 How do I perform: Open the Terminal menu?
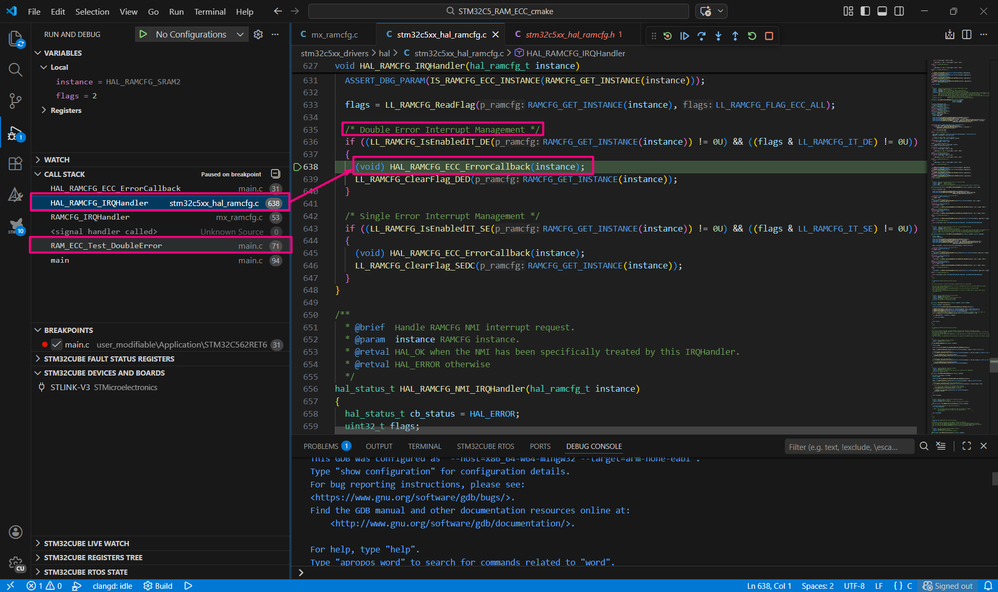tap(209, 11)
